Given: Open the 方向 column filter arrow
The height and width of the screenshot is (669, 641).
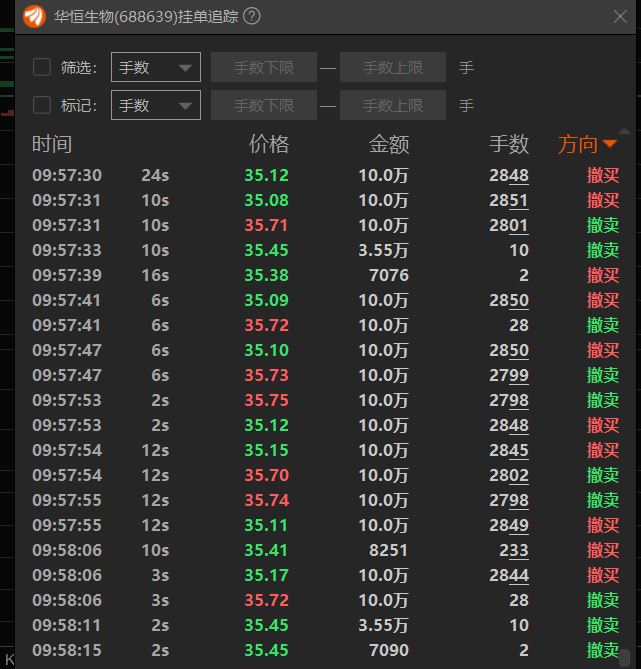Looking at the screenshot, I should click(610, 144).
